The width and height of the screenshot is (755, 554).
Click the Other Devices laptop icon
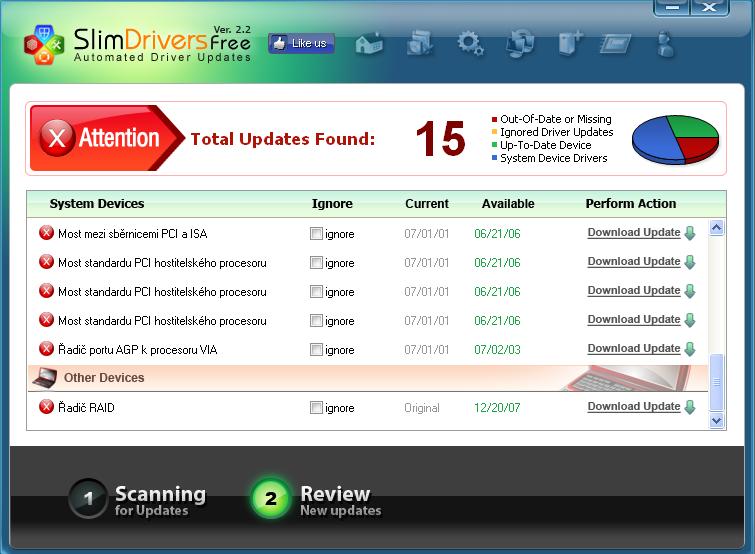point(45,378)
